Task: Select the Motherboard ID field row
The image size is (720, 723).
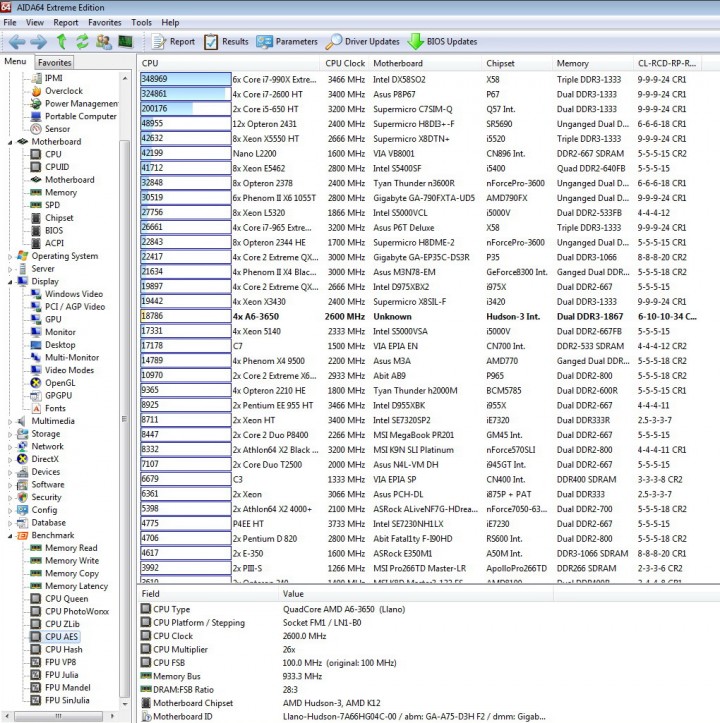Action: point(344,717)
